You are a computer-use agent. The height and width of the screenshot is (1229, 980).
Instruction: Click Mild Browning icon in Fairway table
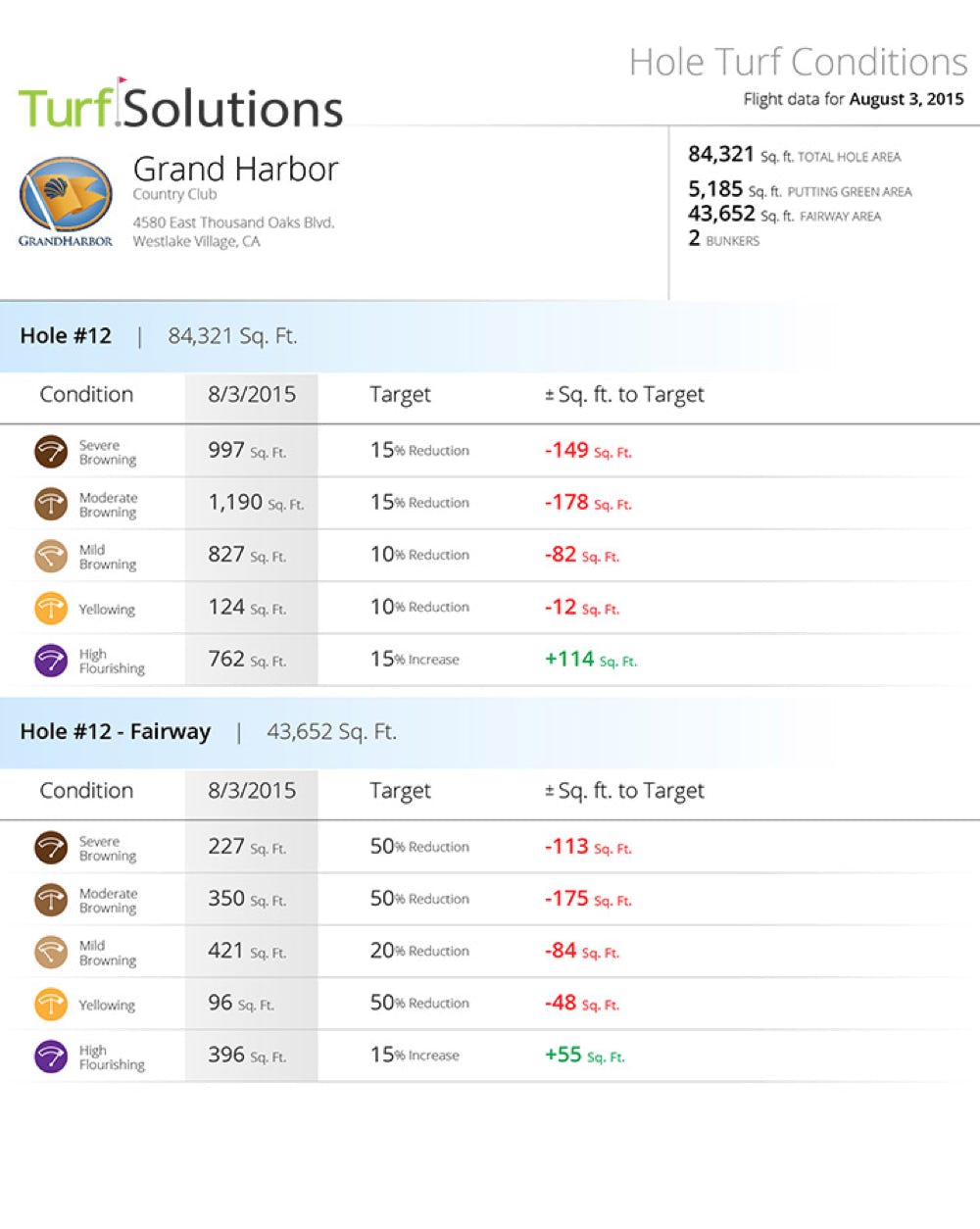pos(51,952)
